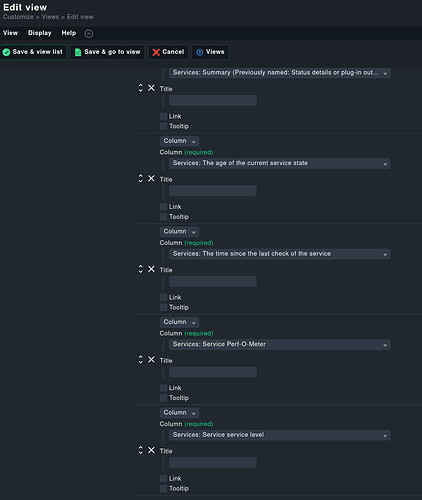Click the green checkmark Save & view list icon
This screenshot has width=422, height=500.
(x=6, y=52)
